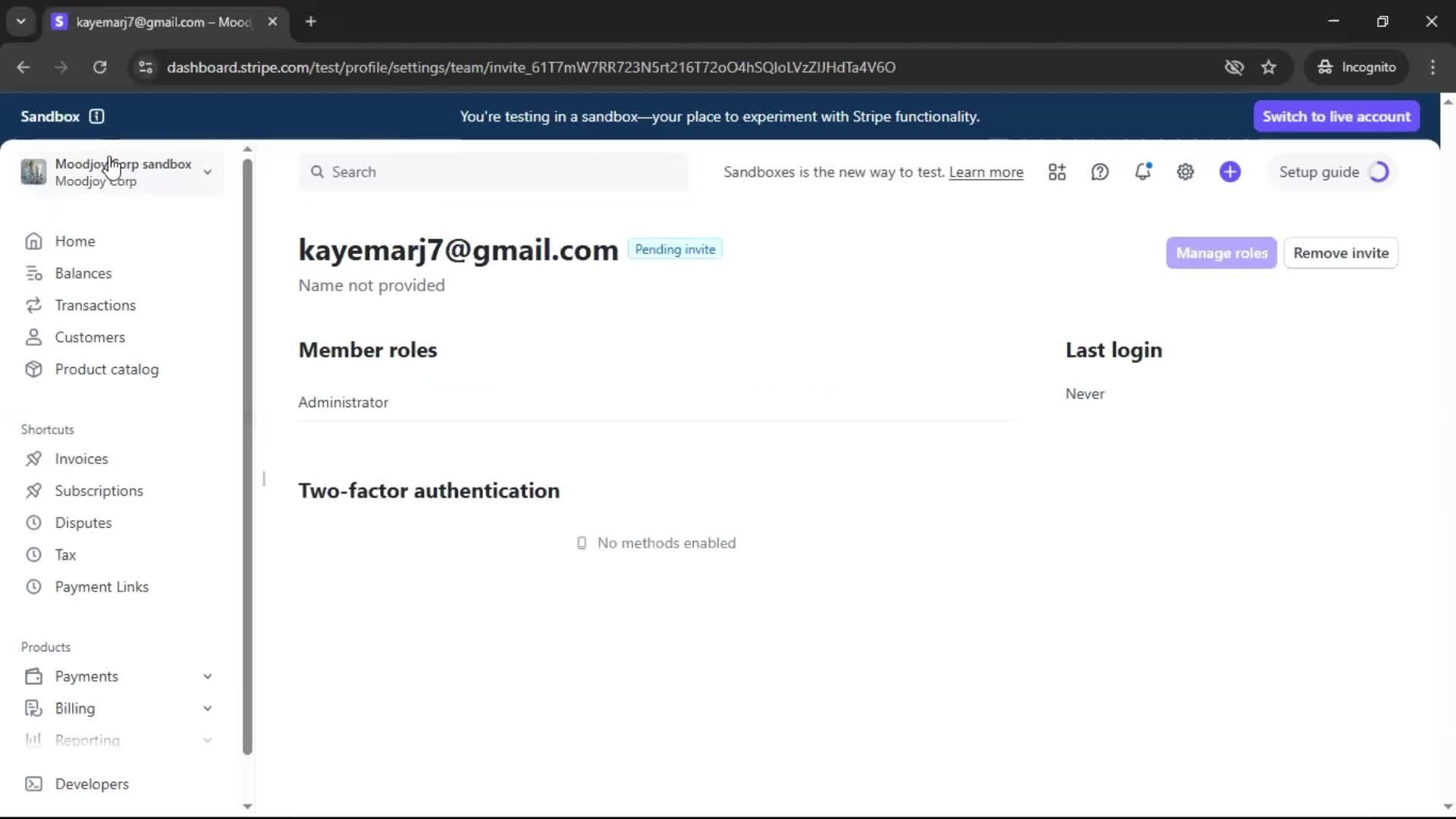Click the apps grid plus icon

(1057, 172)
